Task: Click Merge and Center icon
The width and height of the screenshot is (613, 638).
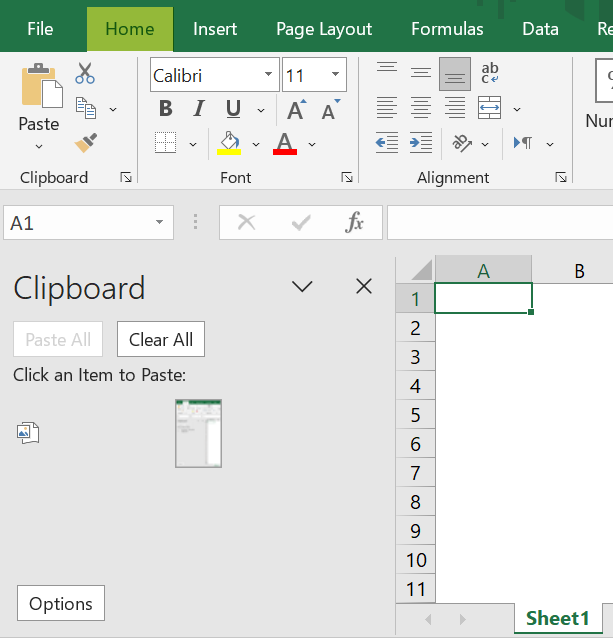Action: click(489, 108)
